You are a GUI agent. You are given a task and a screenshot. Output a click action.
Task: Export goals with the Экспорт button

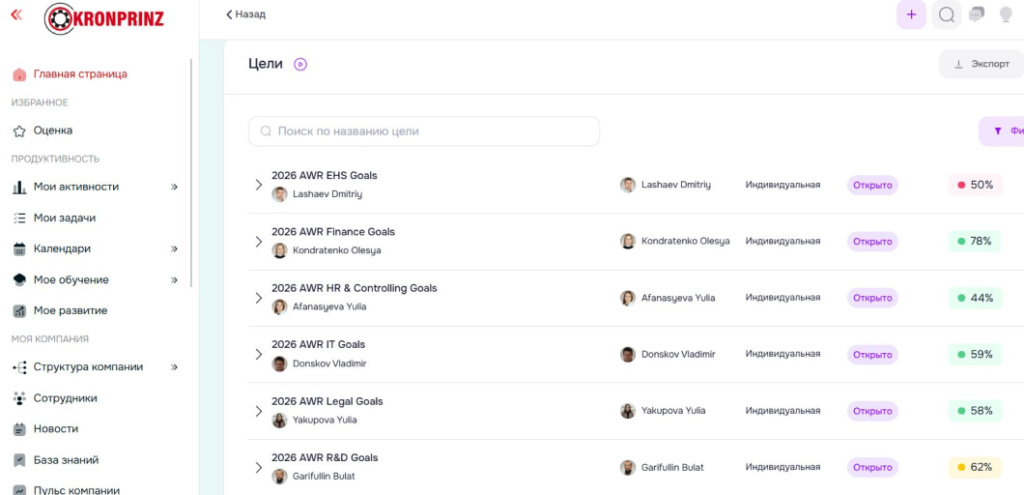982,64
